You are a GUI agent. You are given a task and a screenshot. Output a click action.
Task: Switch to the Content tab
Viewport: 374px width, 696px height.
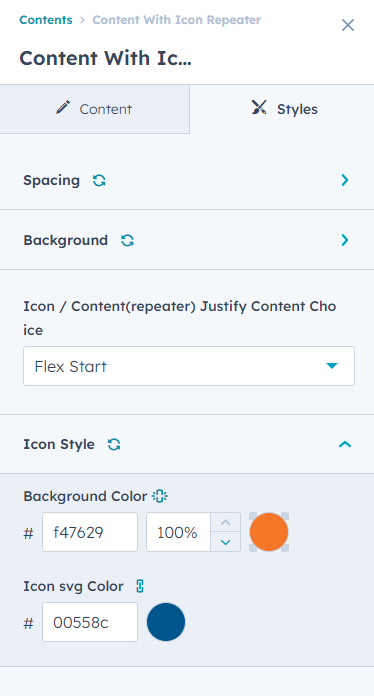coord(94,109)
